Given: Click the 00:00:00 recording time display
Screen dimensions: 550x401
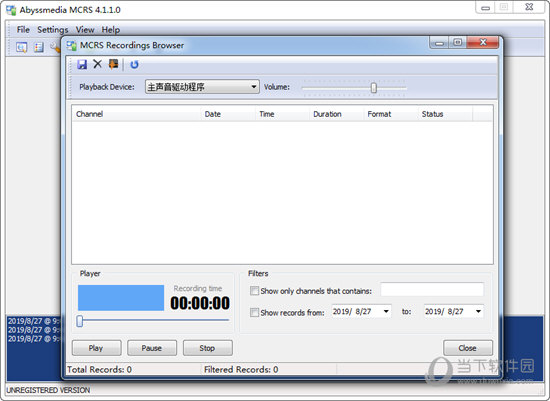Looking at the screenshot, I should [200, 303].
